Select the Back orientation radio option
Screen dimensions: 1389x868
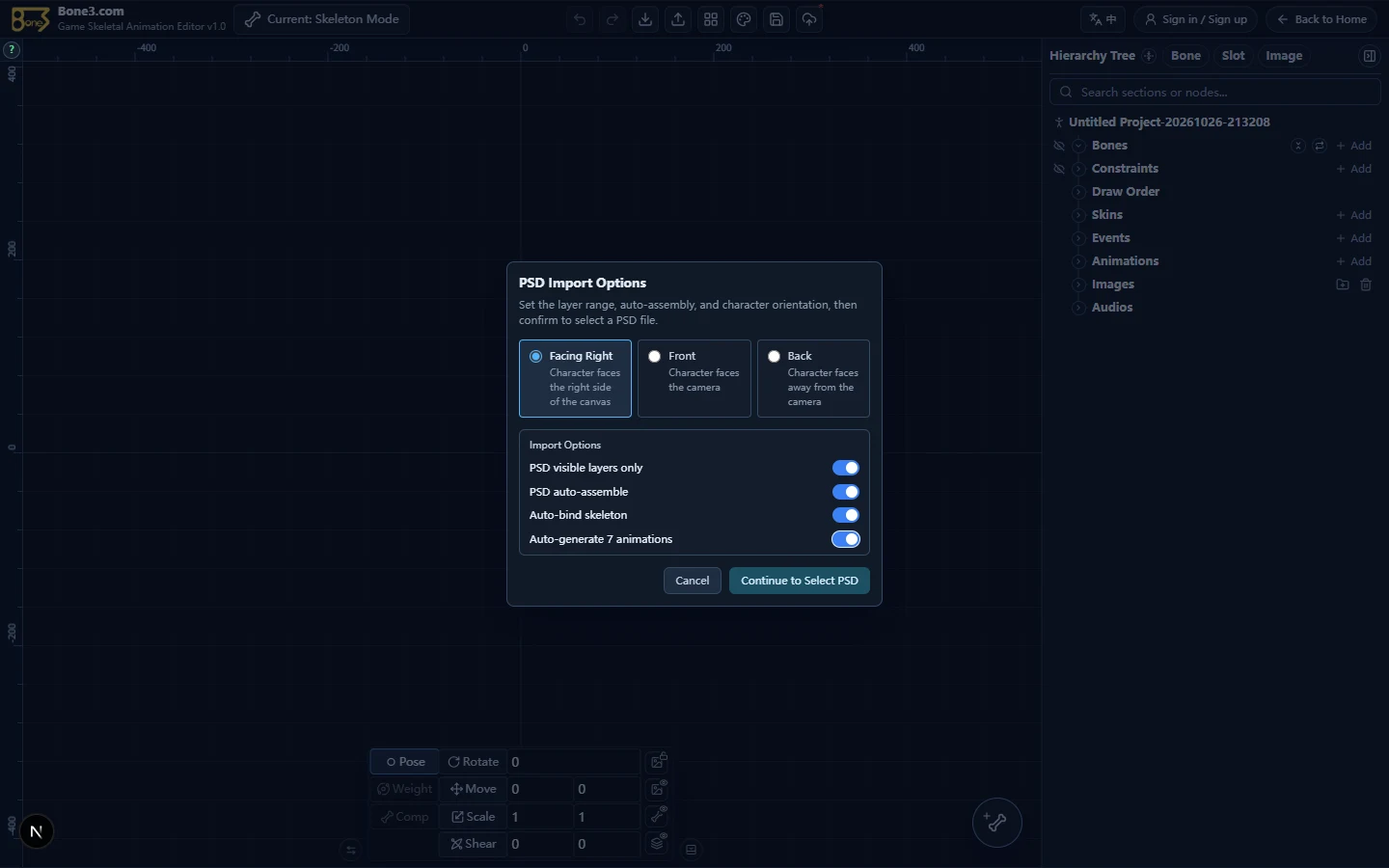coord(813,378)
